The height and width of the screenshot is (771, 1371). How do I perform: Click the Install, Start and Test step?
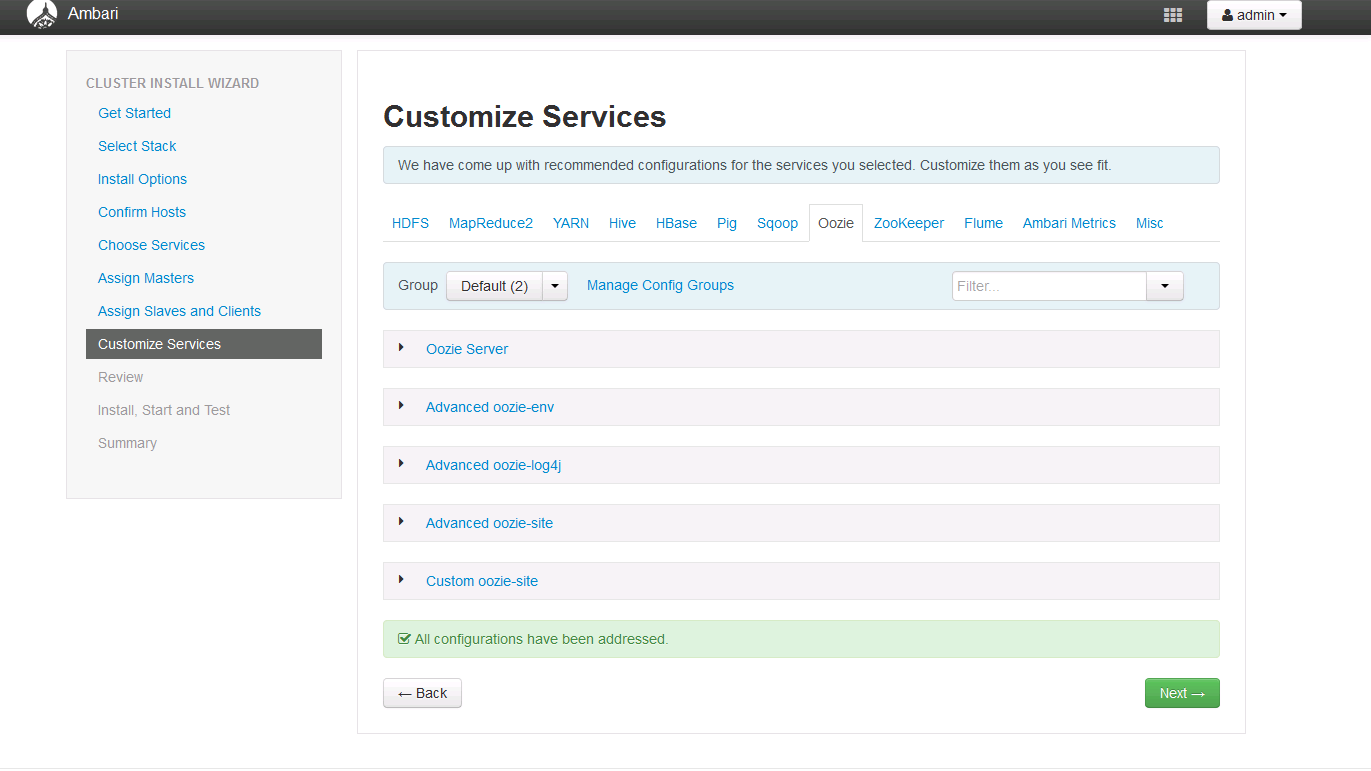pyautogui.click(x=164, y=410)
